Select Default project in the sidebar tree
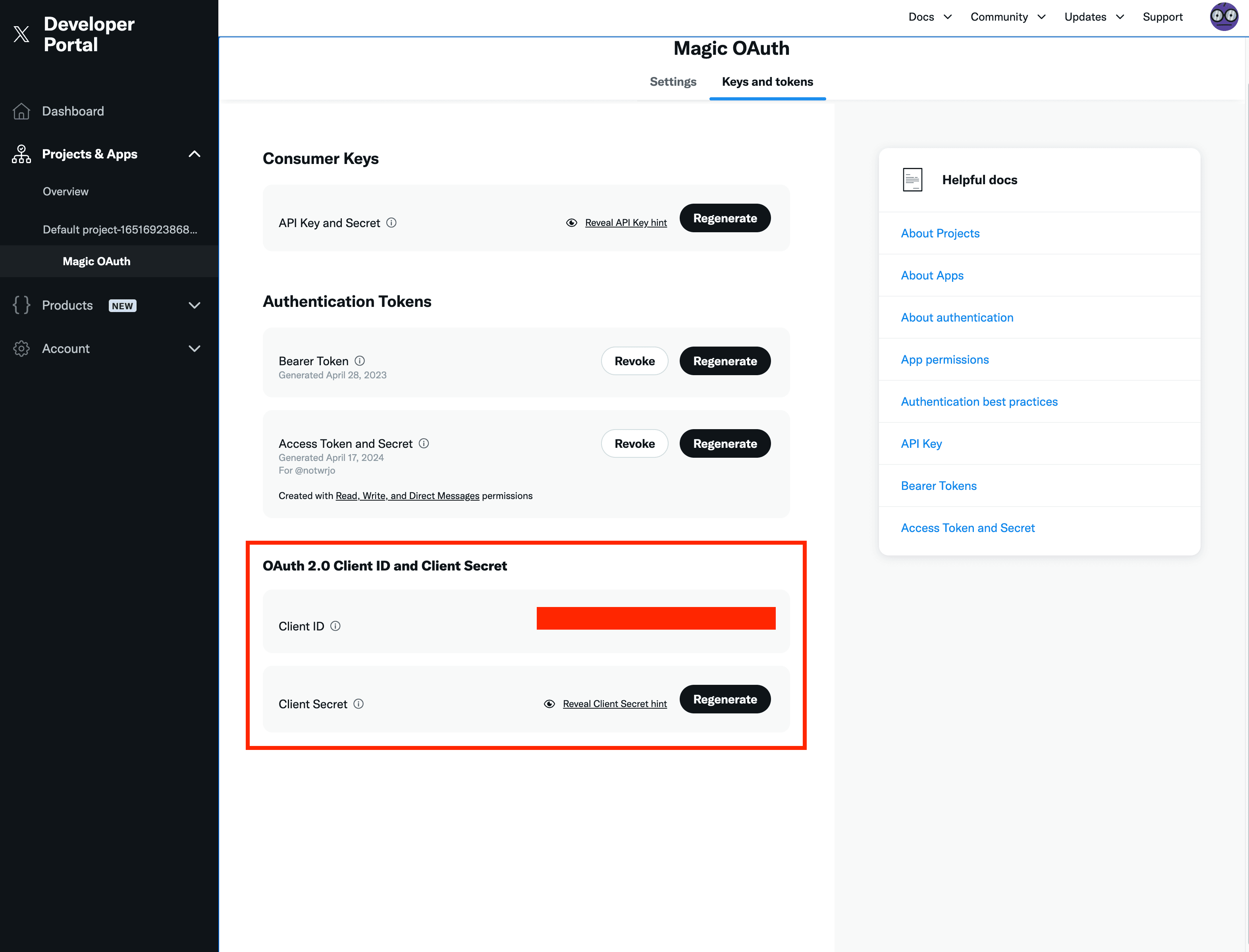 120,229
